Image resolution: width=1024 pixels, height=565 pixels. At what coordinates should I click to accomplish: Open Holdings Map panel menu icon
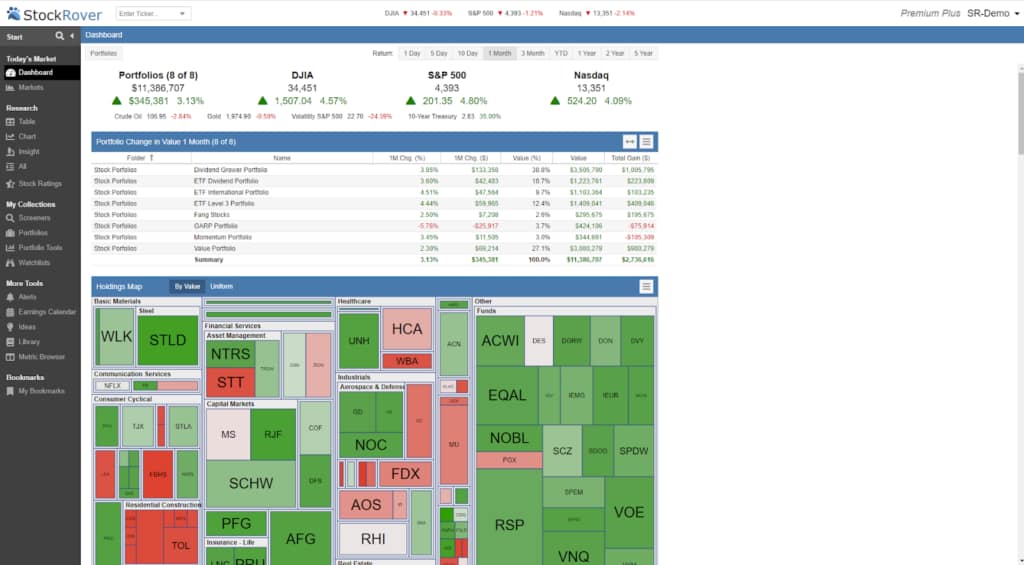[x=647, y=287]
